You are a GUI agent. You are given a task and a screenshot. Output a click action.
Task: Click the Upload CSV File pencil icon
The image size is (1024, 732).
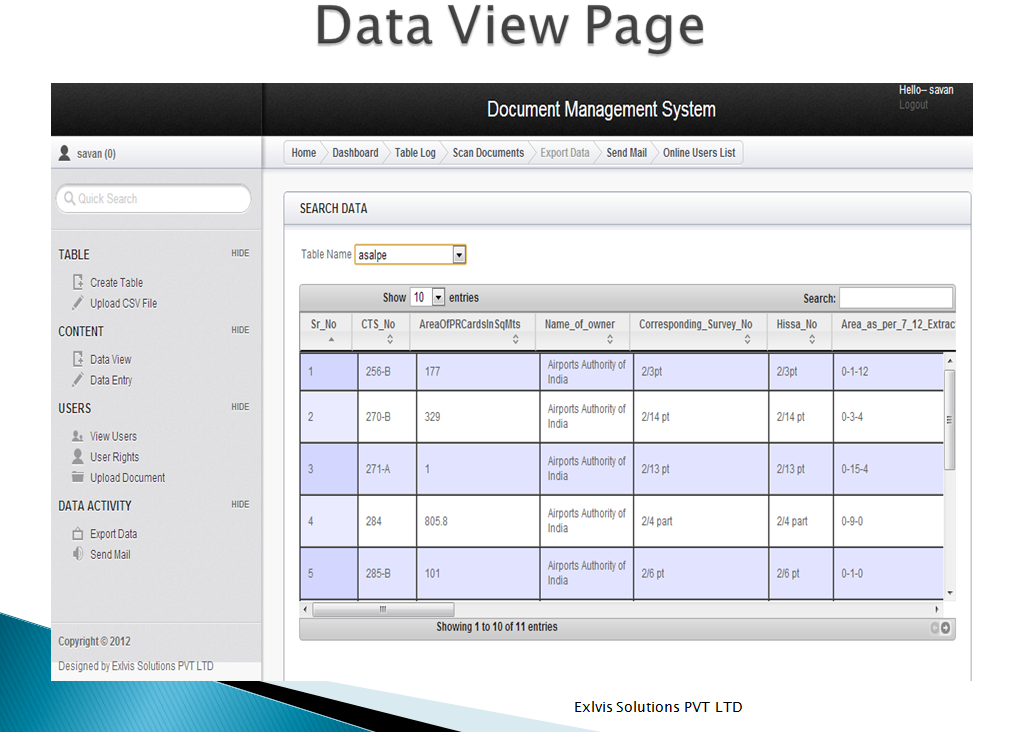point(78,303)
